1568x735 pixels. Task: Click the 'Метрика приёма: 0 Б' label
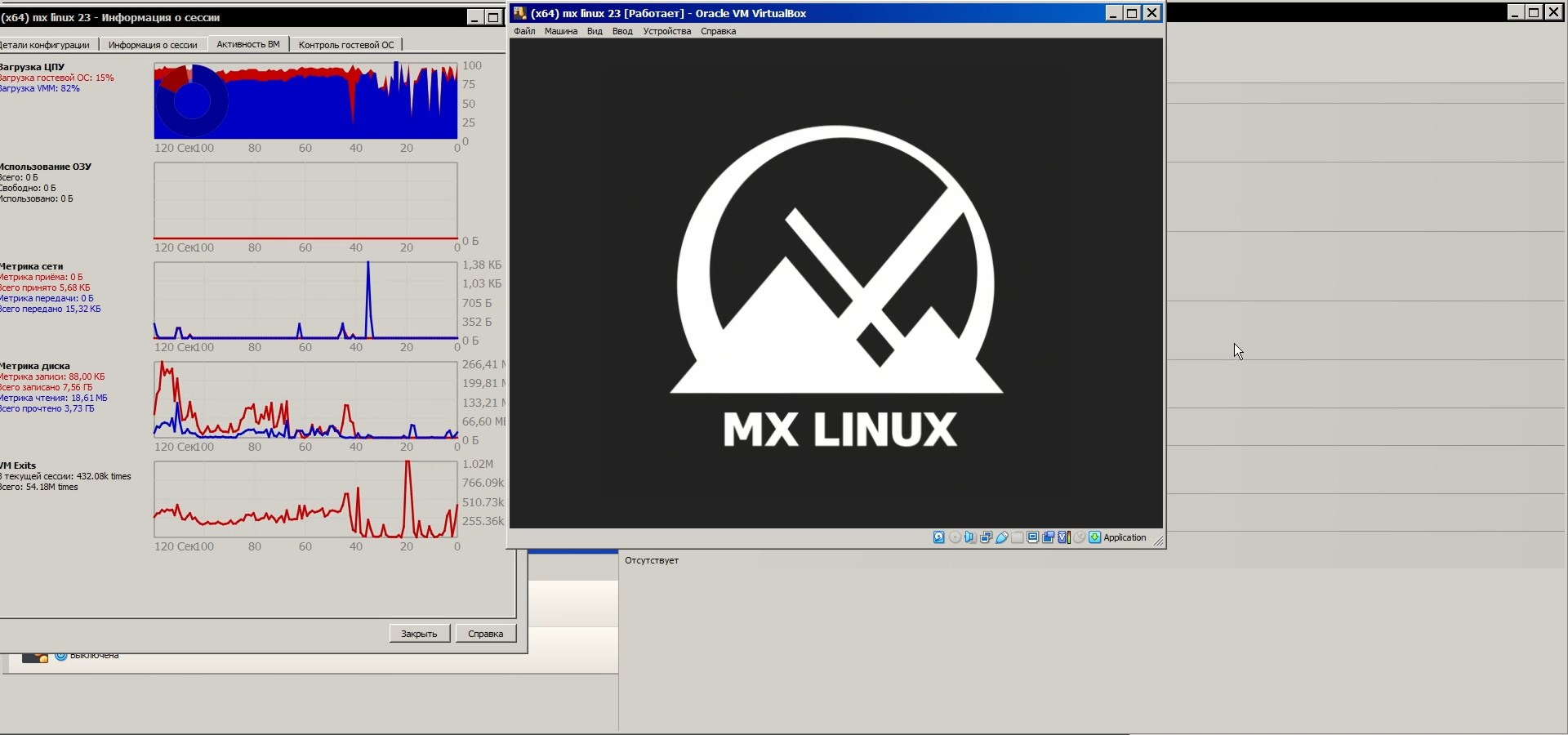[42, 277]
